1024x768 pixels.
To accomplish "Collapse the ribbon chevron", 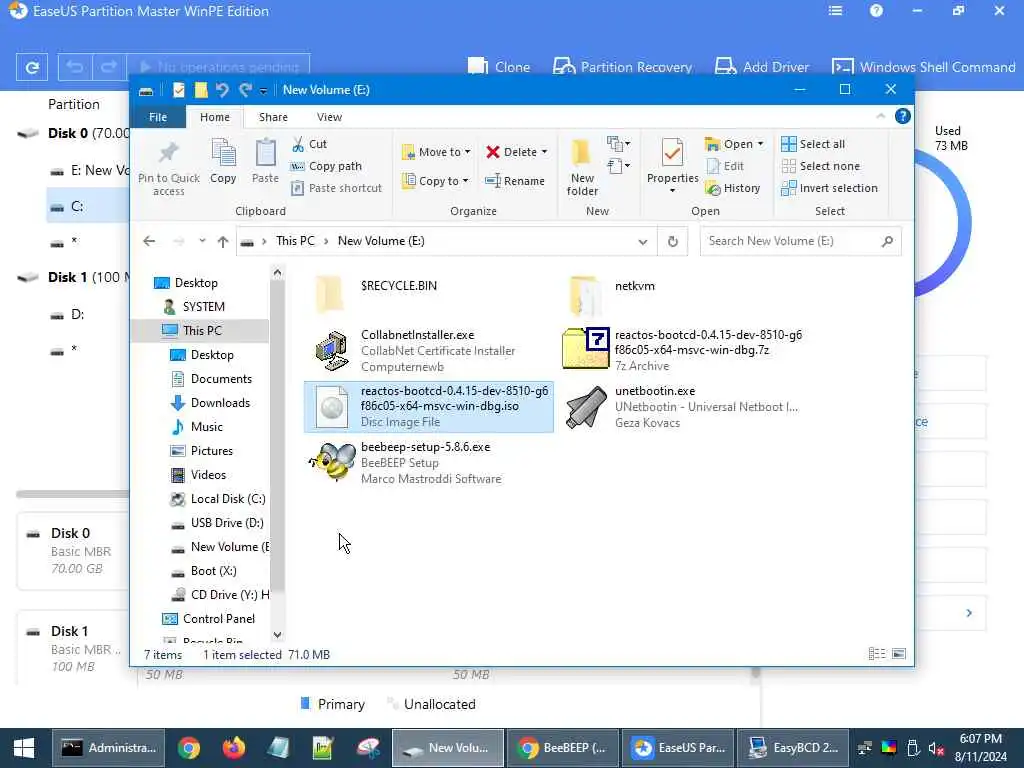I will click(x=880, y=116).
